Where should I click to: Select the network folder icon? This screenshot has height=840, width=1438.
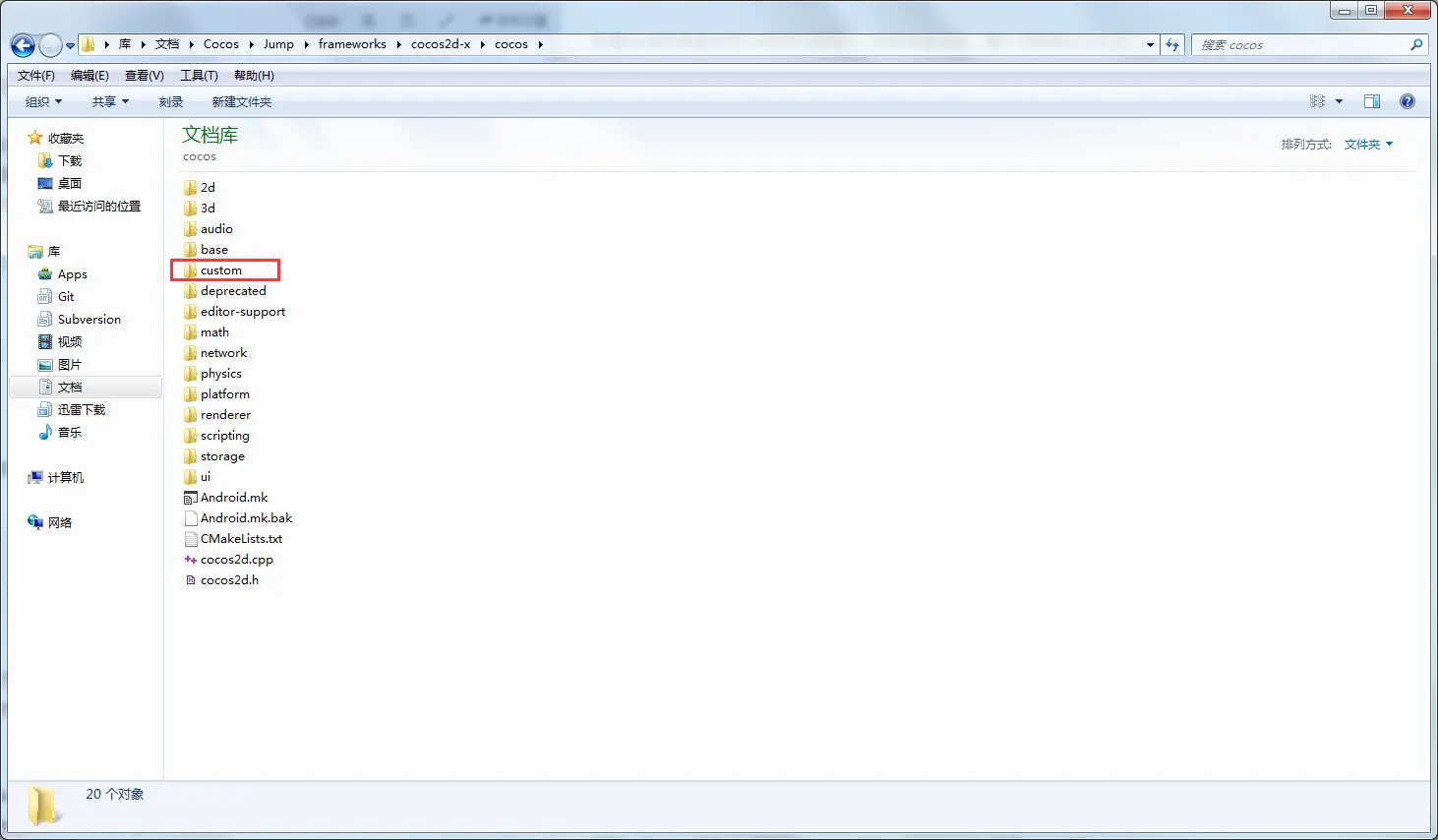tap(190, 352)
